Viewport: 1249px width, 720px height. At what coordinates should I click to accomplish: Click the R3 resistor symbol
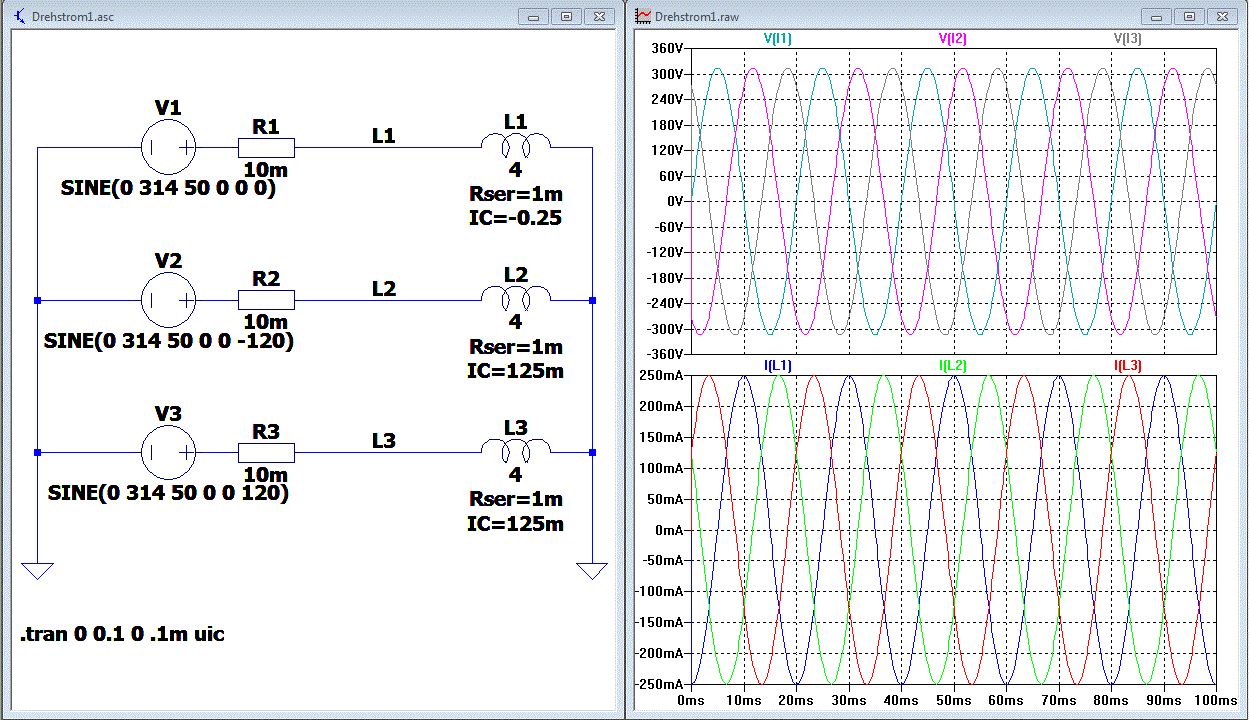click(266, 453)
